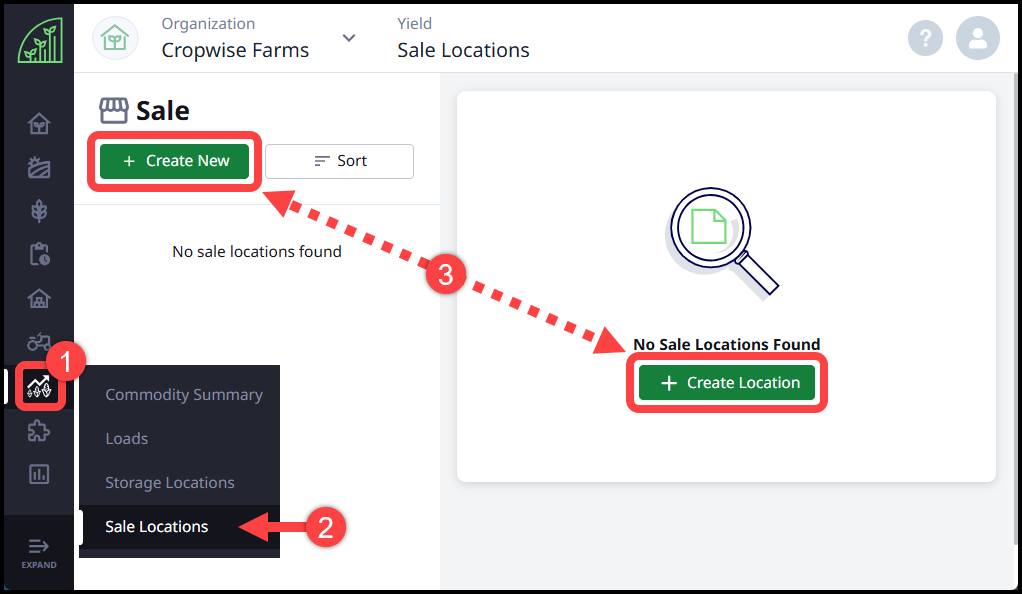Viewport: 1022px width, 594px height.
Task: Open the Cropwise logo home
Action: [40, 40]
